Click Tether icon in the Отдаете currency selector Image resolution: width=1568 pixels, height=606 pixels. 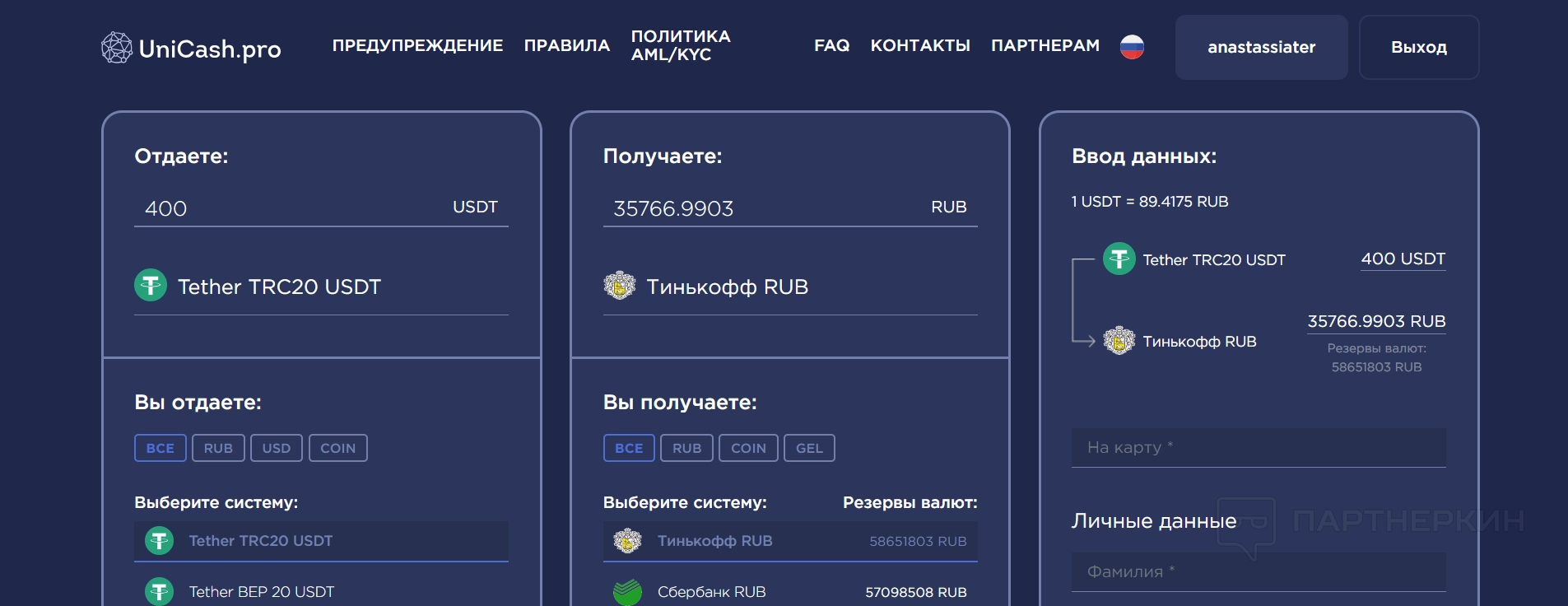pos(151,286)
